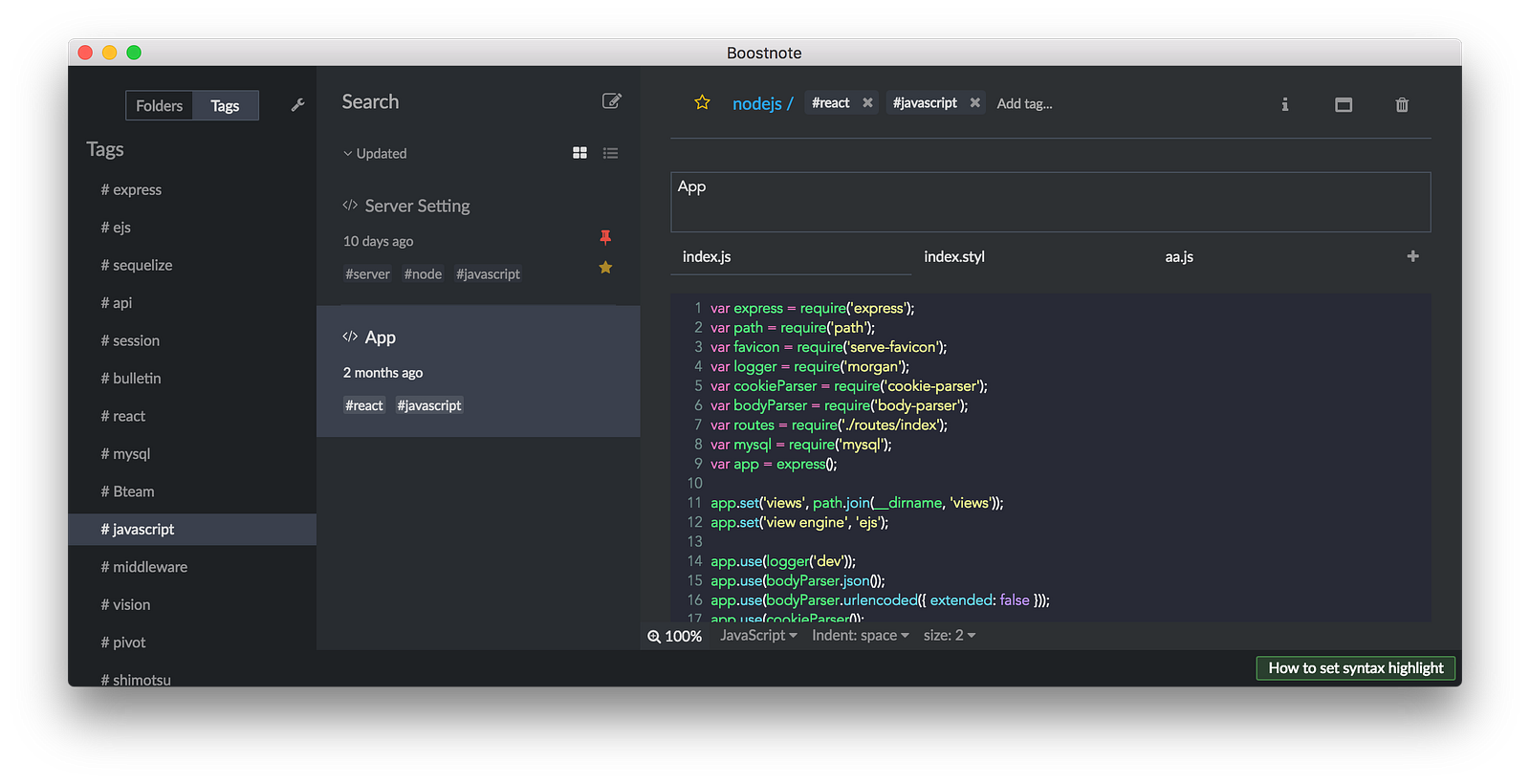Image resolution: width=1530 pixels, height=784 pixels.
Task: Switch note list to compact list view
Action: coord(610,153)
